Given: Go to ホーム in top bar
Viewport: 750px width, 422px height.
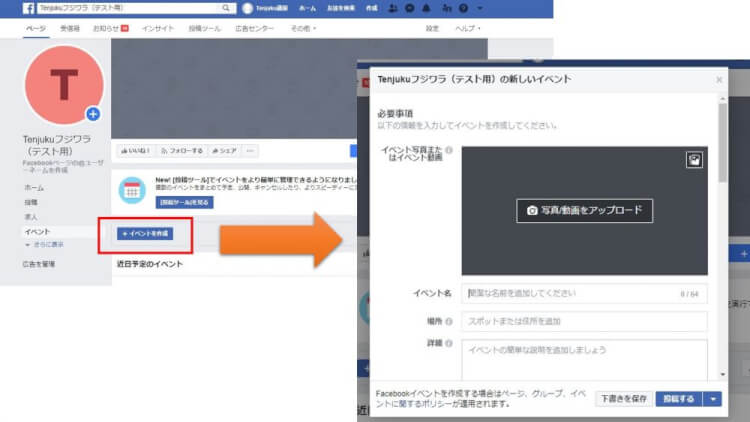Looking at the screenshot, I should click(307, 8).
